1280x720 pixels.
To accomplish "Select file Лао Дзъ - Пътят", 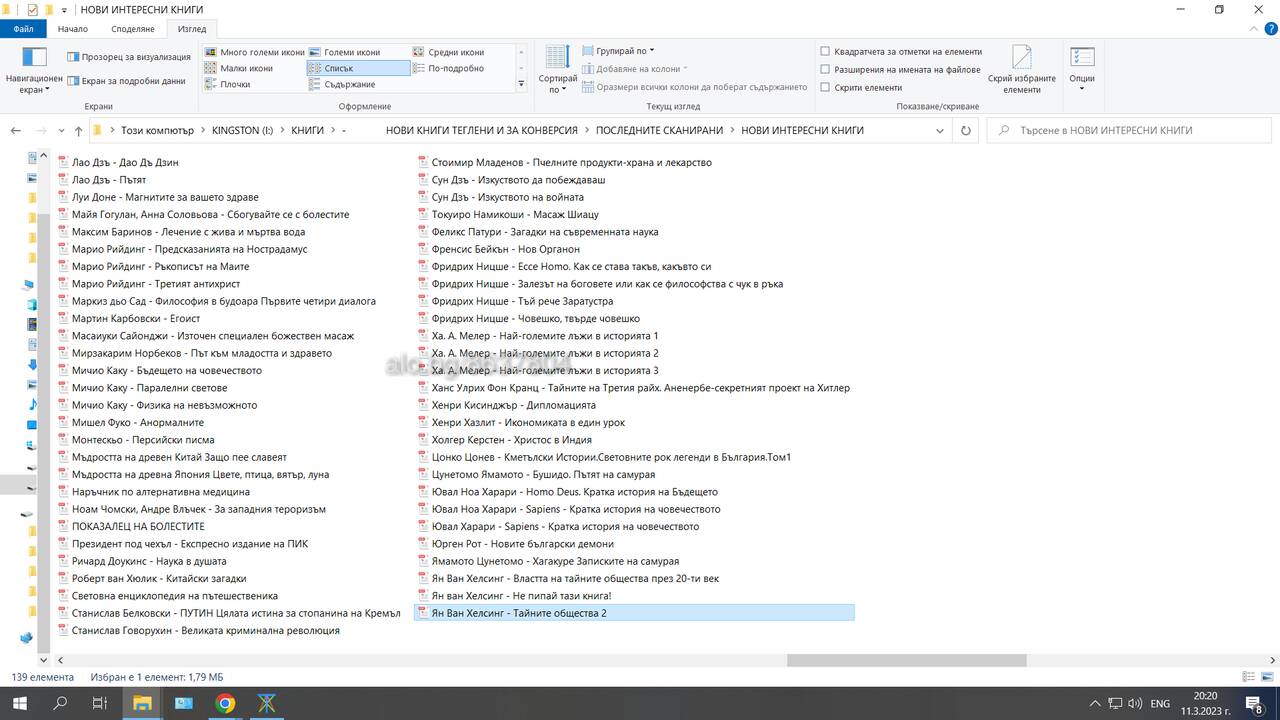I will click(x=109, y=180).
